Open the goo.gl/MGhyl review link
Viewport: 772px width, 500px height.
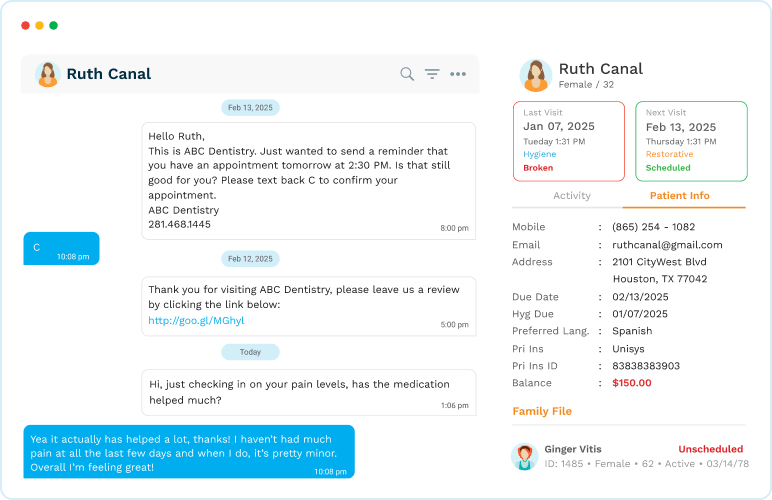click(196, 320)
